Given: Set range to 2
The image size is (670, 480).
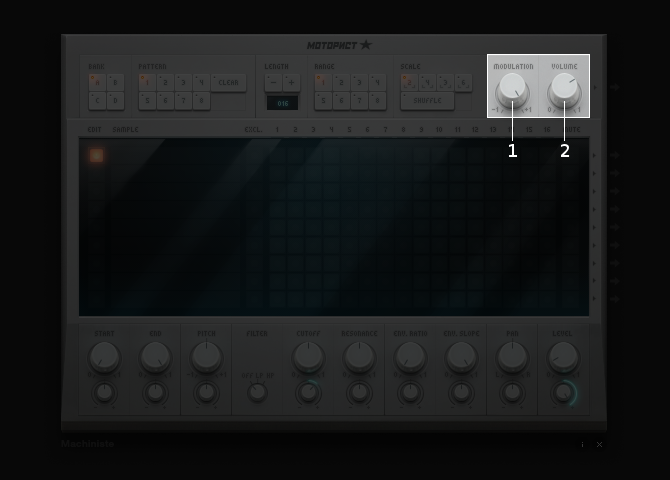Looking at the screenshot, I should 341,82.
